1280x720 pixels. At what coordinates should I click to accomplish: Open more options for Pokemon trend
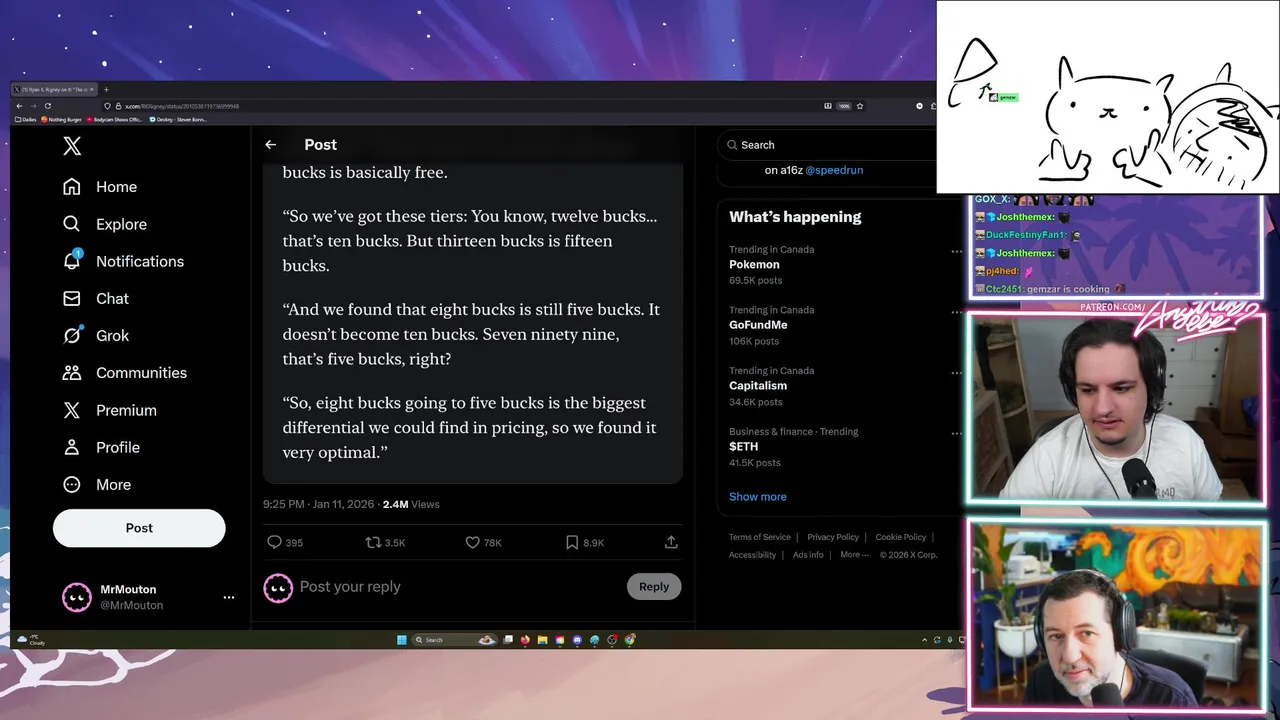pyautogui.click(x=956, y=251)
